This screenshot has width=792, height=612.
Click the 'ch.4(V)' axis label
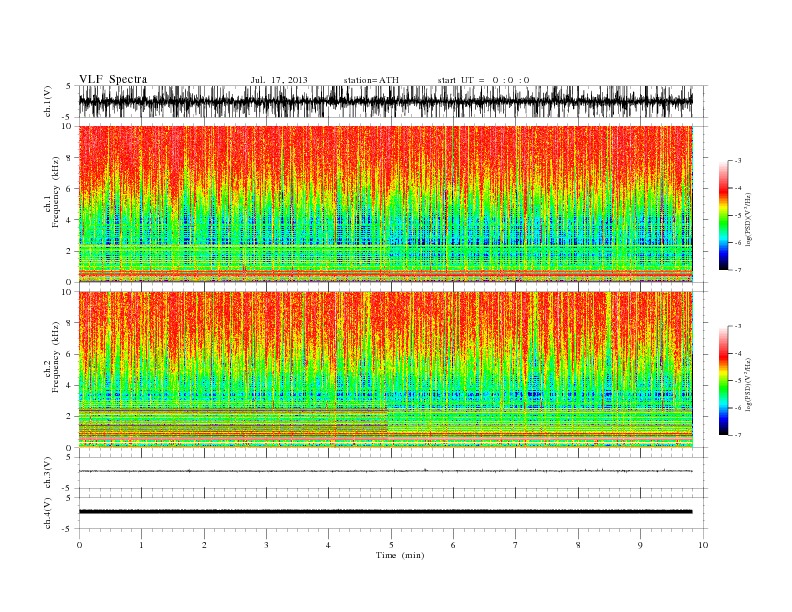(48, 513)
